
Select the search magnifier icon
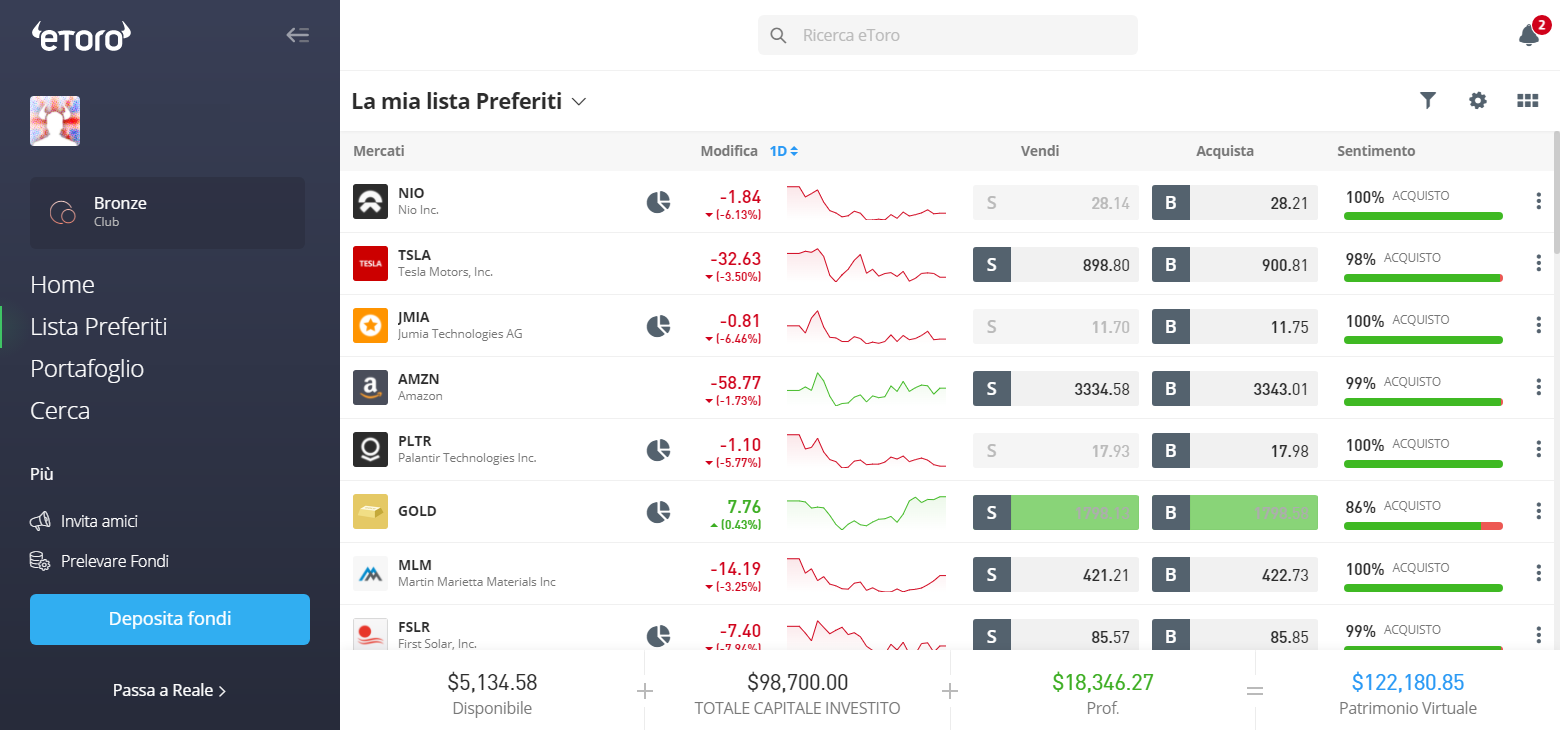[779, 34]
